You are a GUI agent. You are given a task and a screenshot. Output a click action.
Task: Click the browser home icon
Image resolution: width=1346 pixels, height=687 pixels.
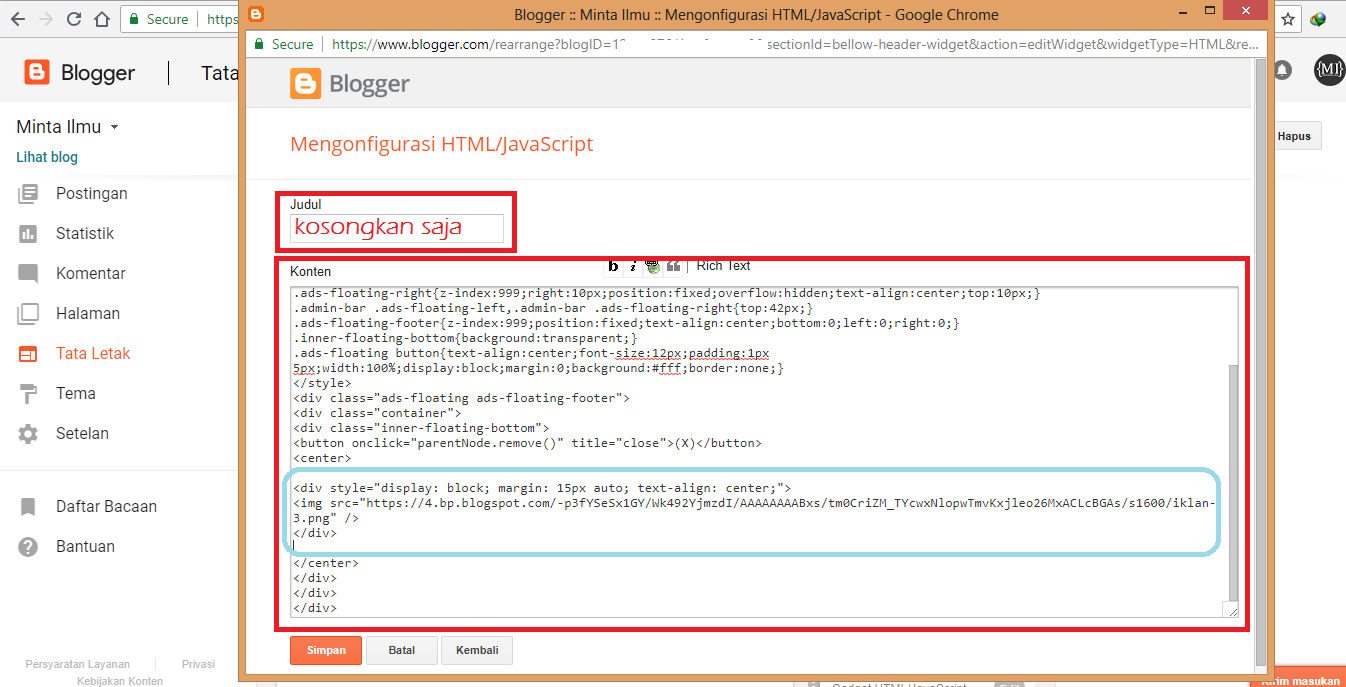point(101,19)
